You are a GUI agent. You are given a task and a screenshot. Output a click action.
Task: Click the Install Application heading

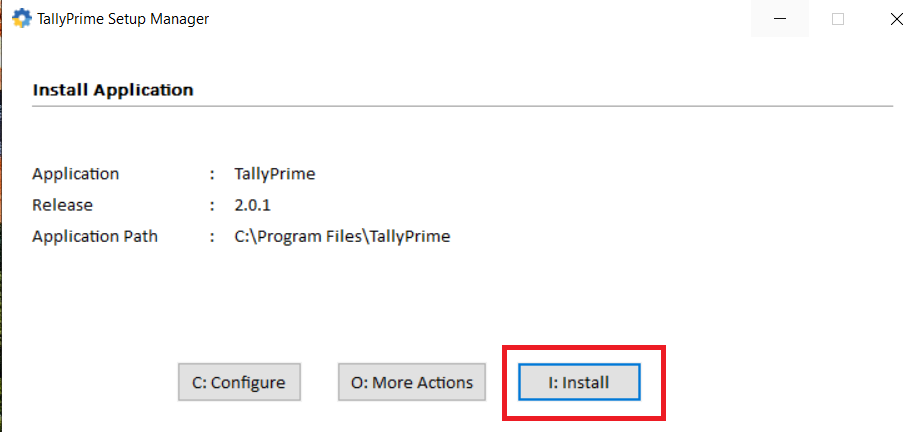(x=113, y=89)
